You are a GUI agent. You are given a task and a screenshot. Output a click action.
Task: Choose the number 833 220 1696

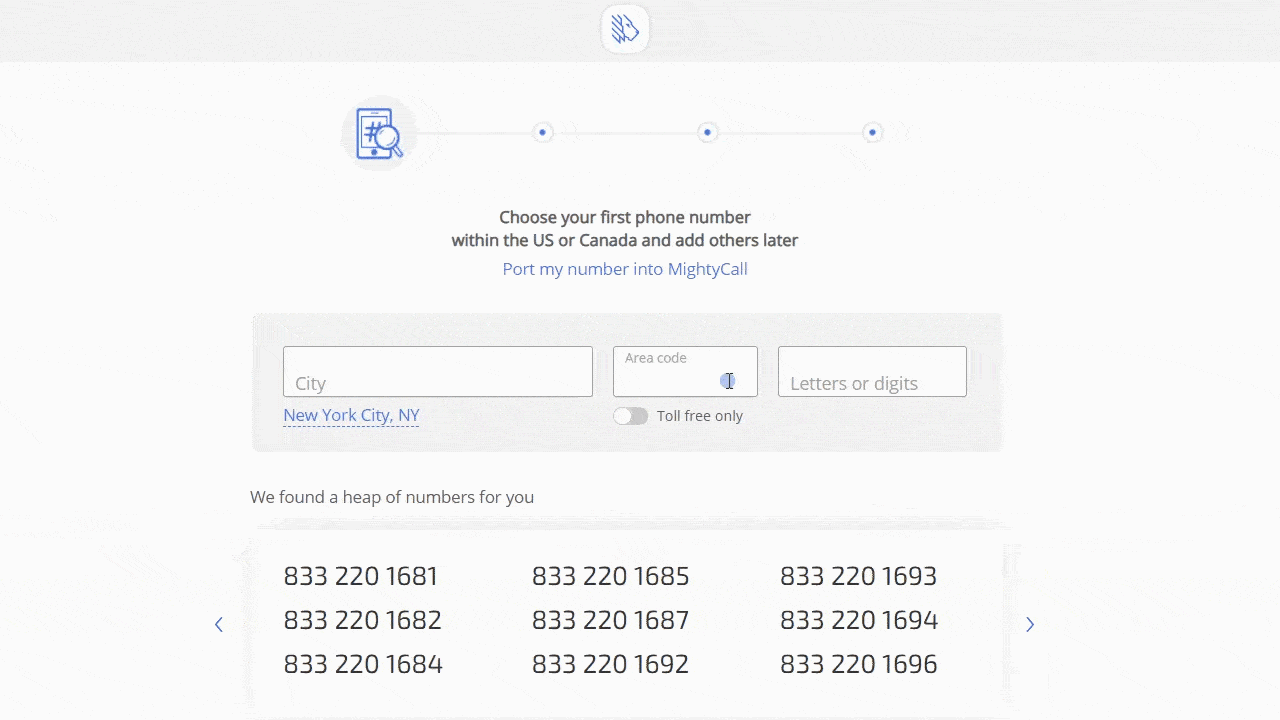[x=858, y=664]
